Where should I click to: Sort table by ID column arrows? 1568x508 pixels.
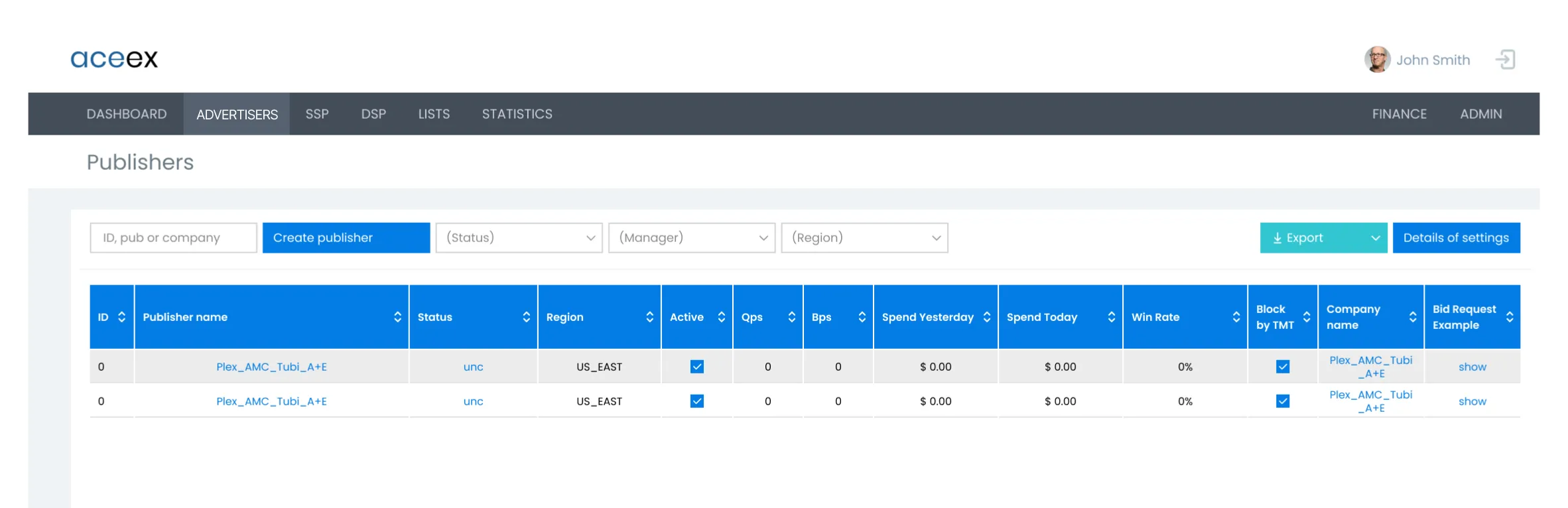coord(121,317)
